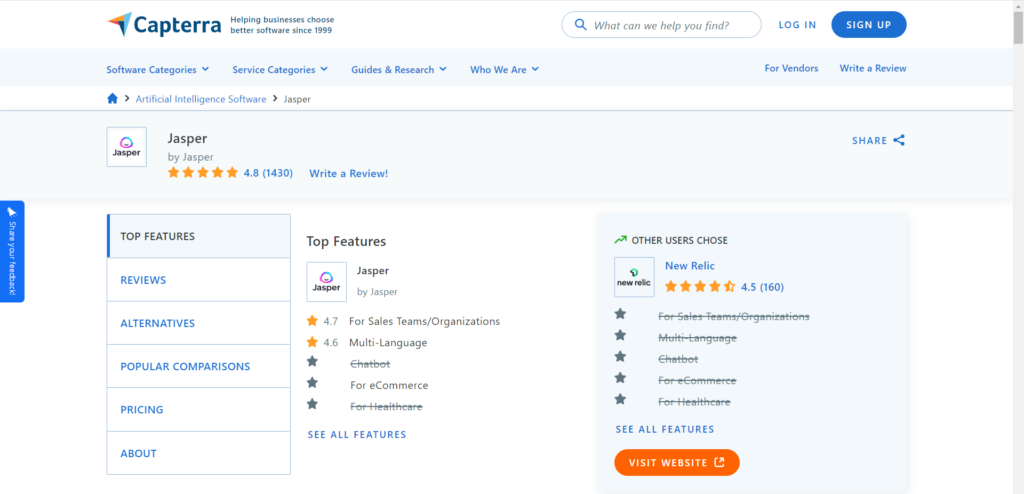
Task: Click Write a Review! next to rating
Action: coord(349,173)
